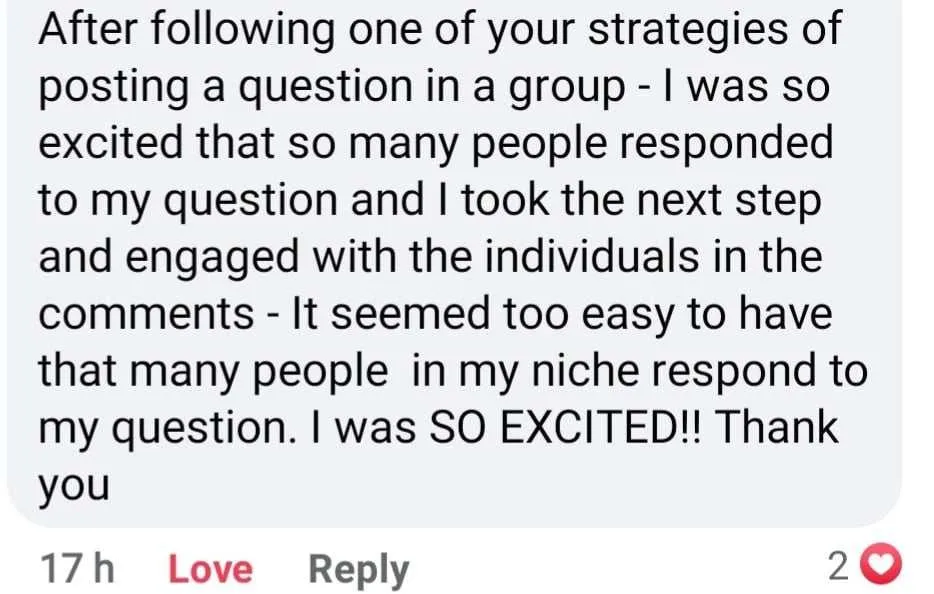934x594 pixels.
Task: Click the word "After" starting the comment
Action: click(x=89, y=29)
